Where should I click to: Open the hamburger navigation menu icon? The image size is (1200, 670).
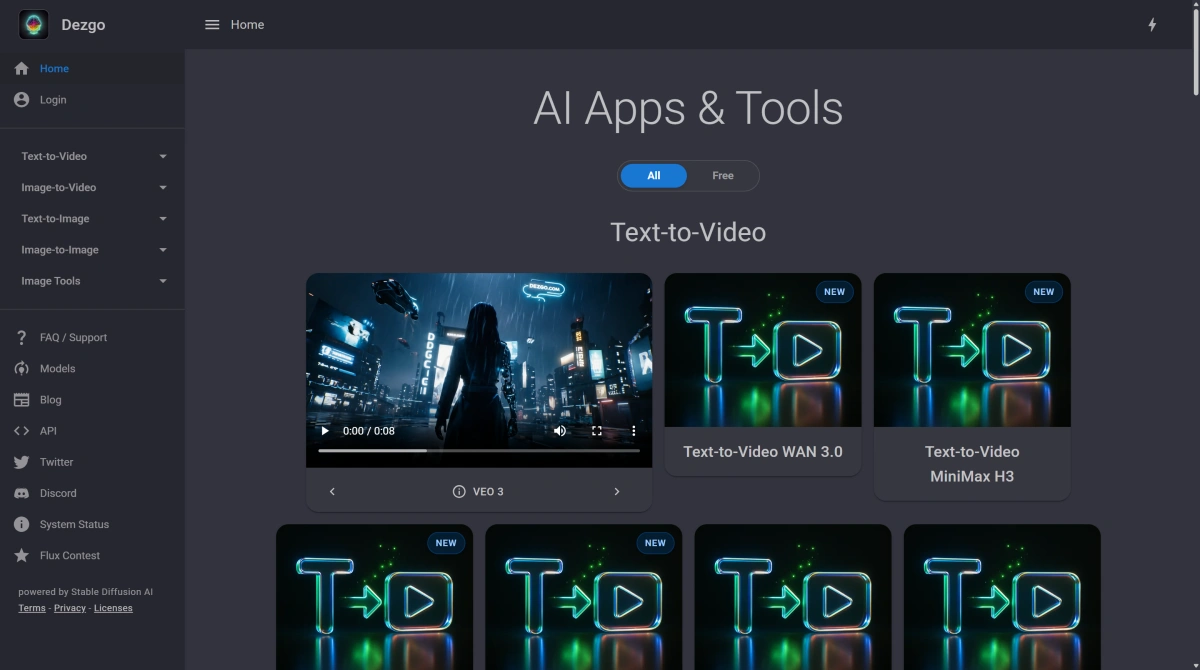tap(212, 25)
